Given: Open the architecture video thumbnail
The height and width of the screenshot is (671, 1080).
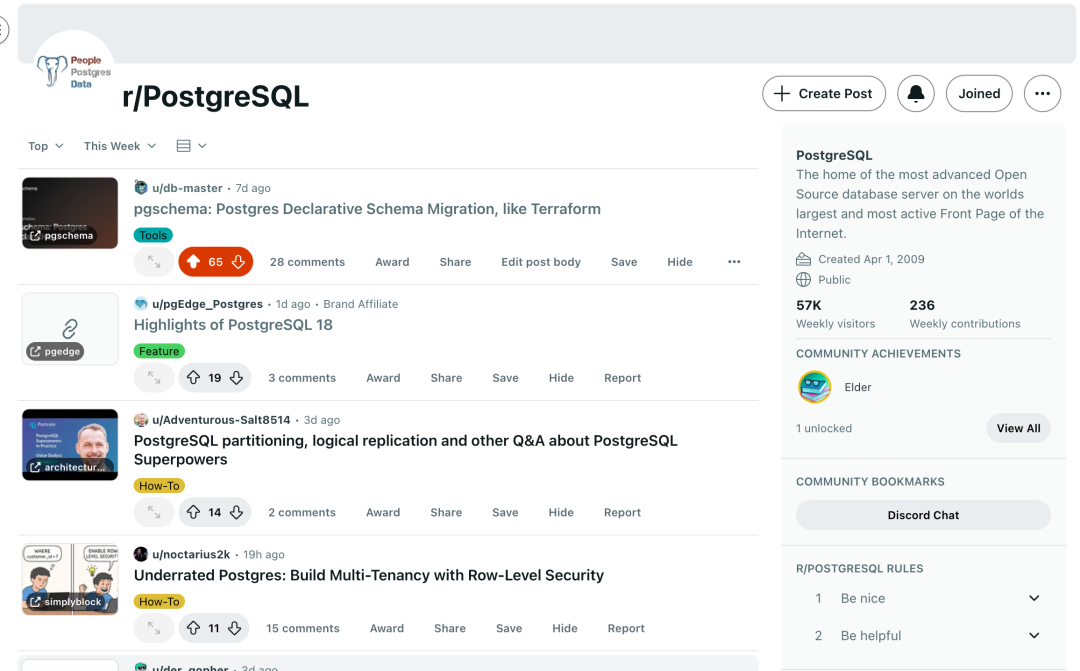Looking at the screenshot, I should pos(70,444).
